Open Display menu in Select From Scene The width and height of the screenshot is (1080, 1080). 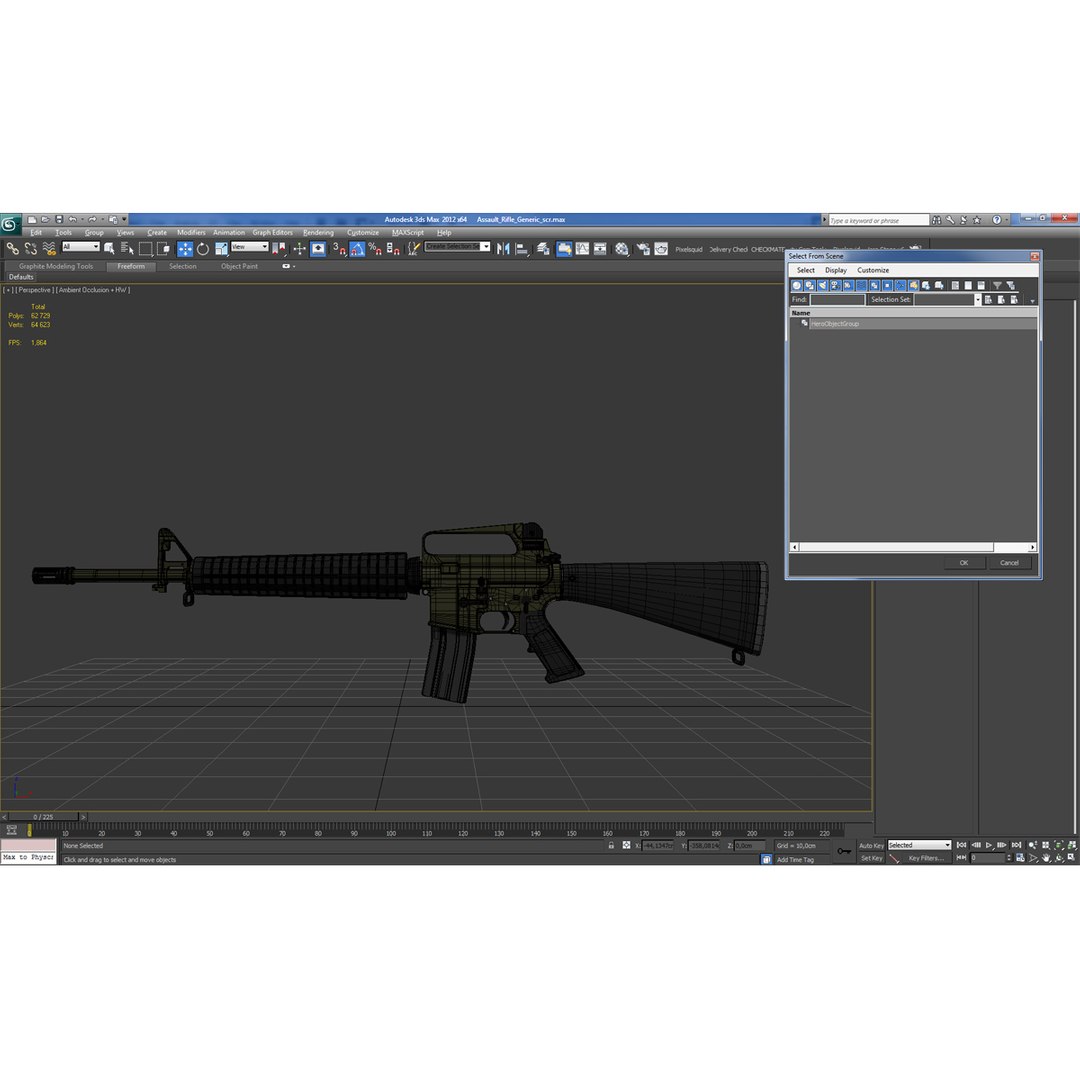coord(835,270)
